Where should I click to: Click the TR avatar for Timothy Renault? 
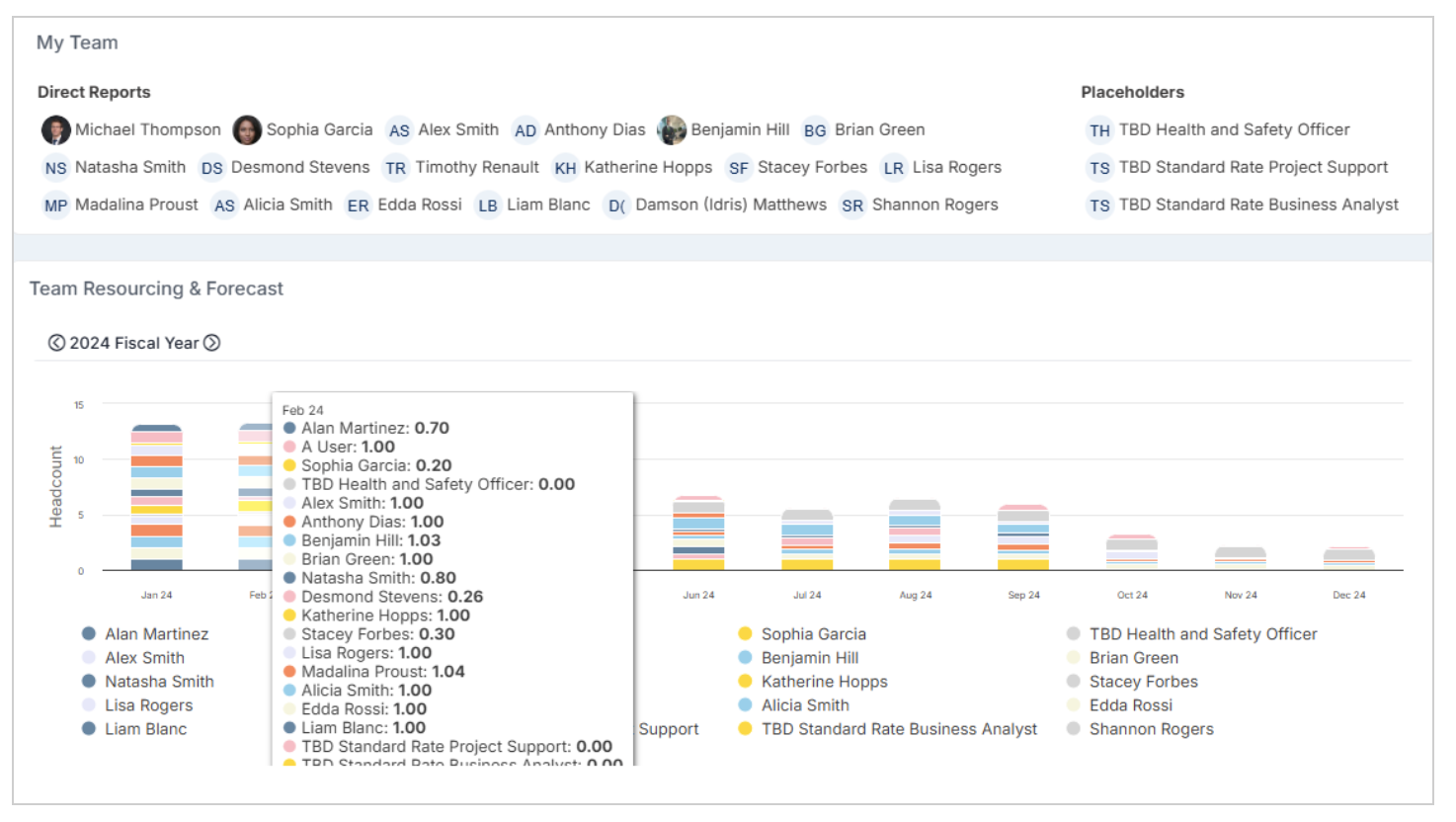tap(396, 168)
